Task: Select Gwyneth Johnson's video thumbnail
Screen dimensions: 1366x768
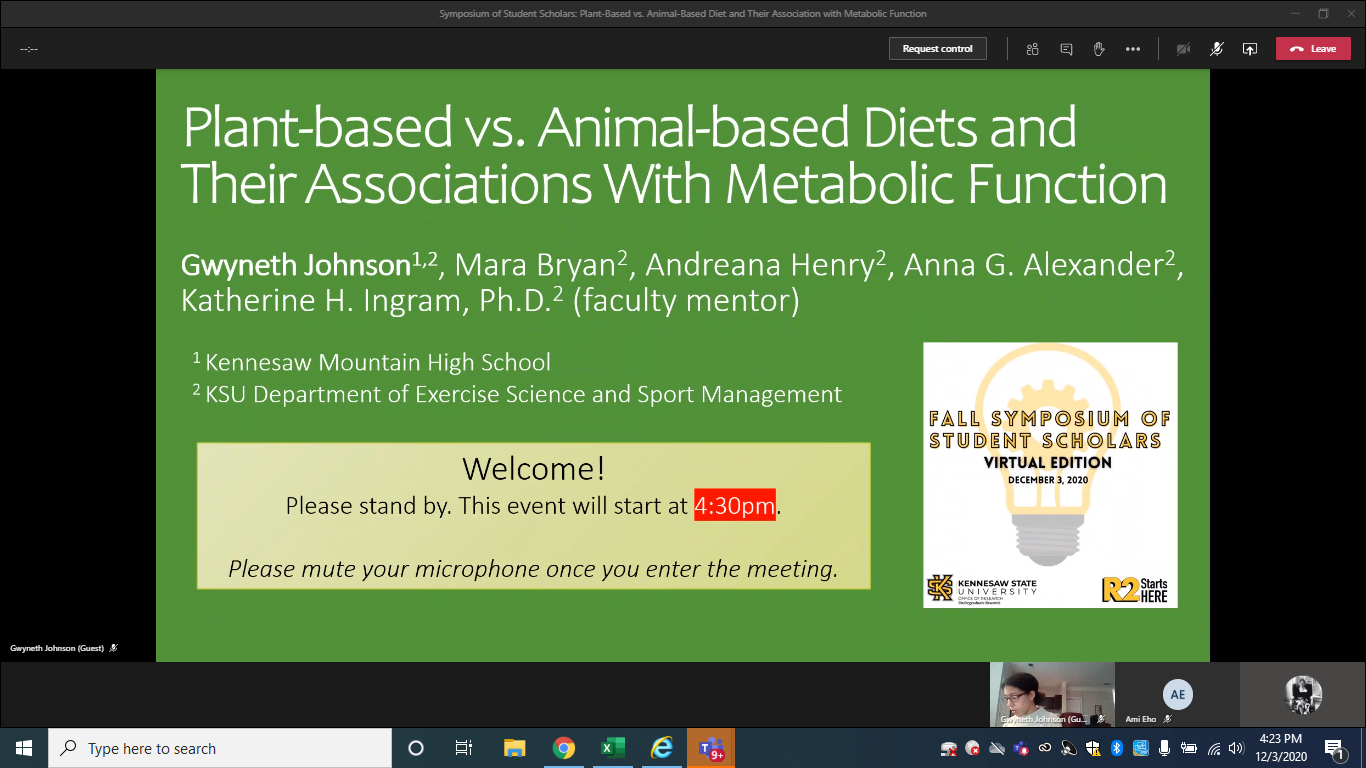Action: point(1051,694)
